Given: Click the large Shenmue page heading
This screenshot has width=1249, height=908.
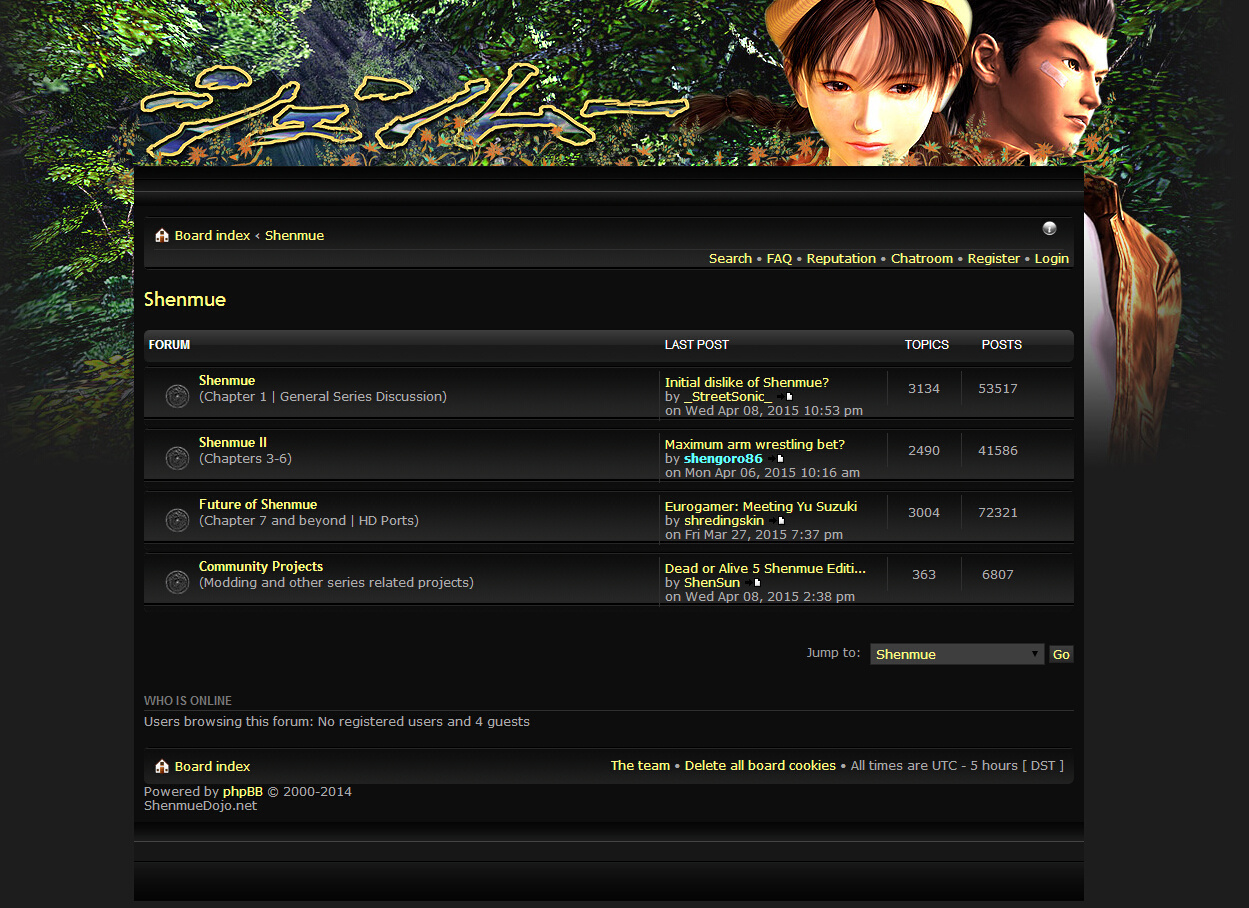Looking at the screenshot, I should (x=185, y=300).
